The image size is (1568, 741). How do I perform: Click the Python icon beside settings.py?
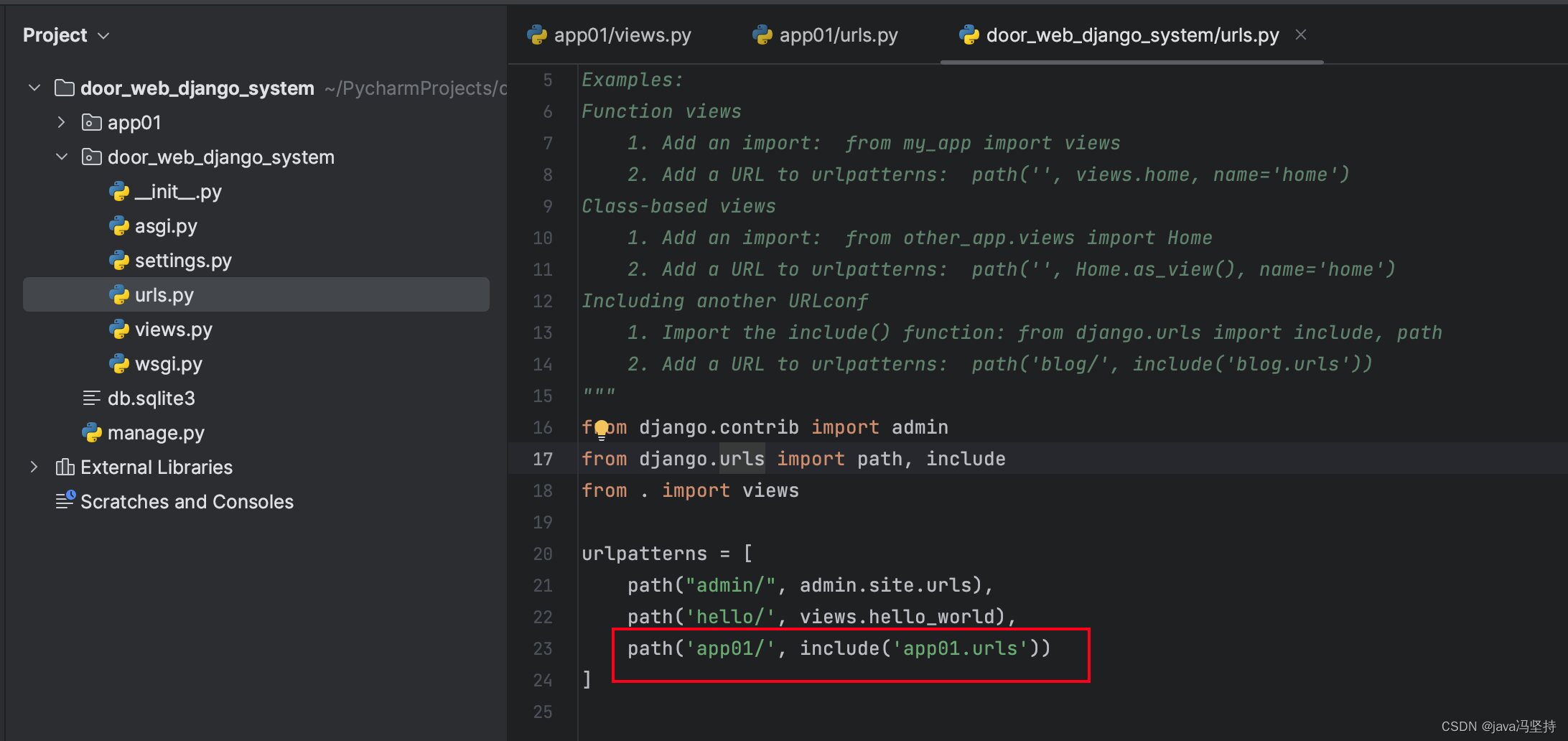[x=118, y=261]
